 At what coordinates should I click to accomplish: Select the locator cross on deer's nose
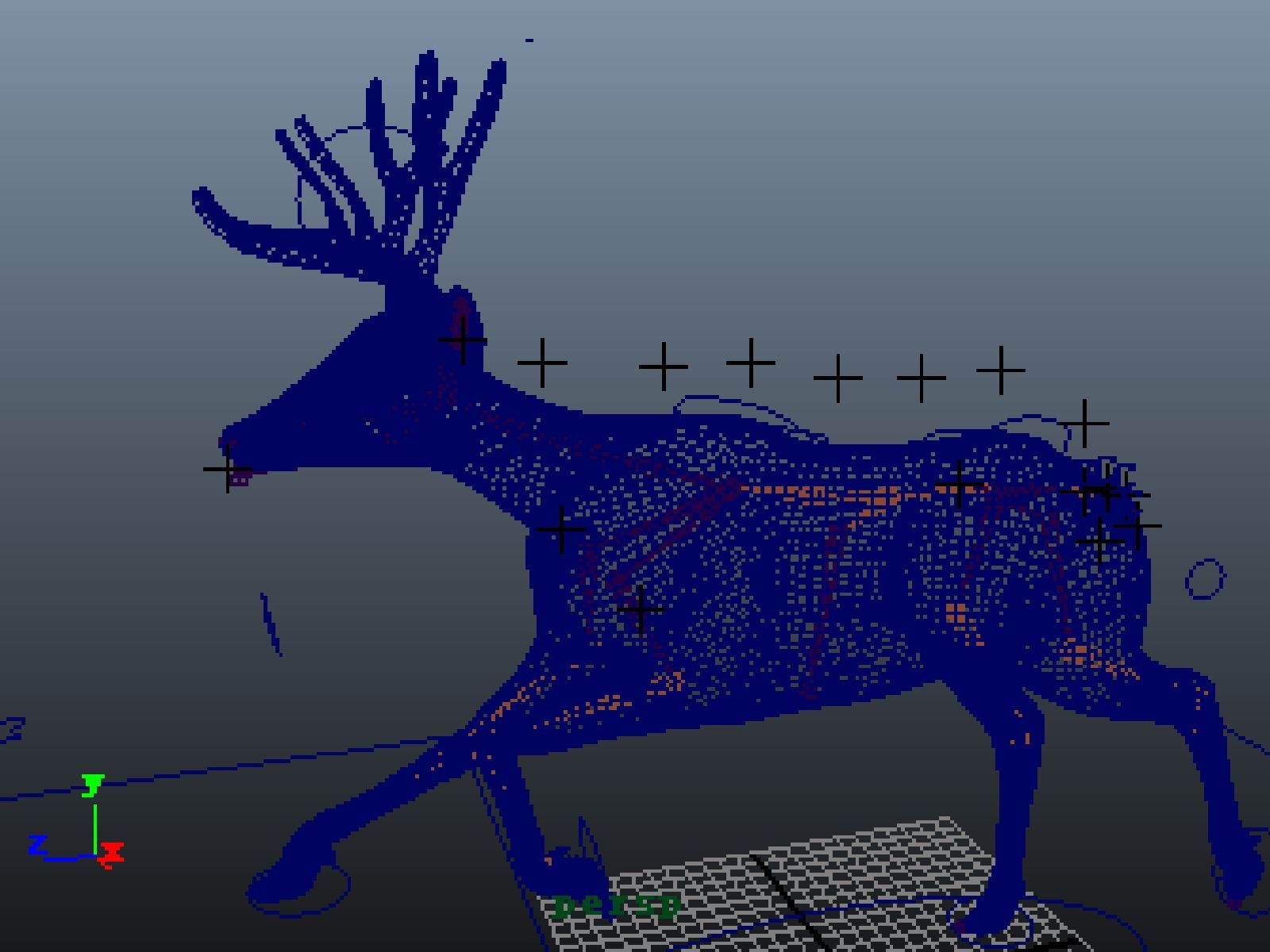(228, 469)
